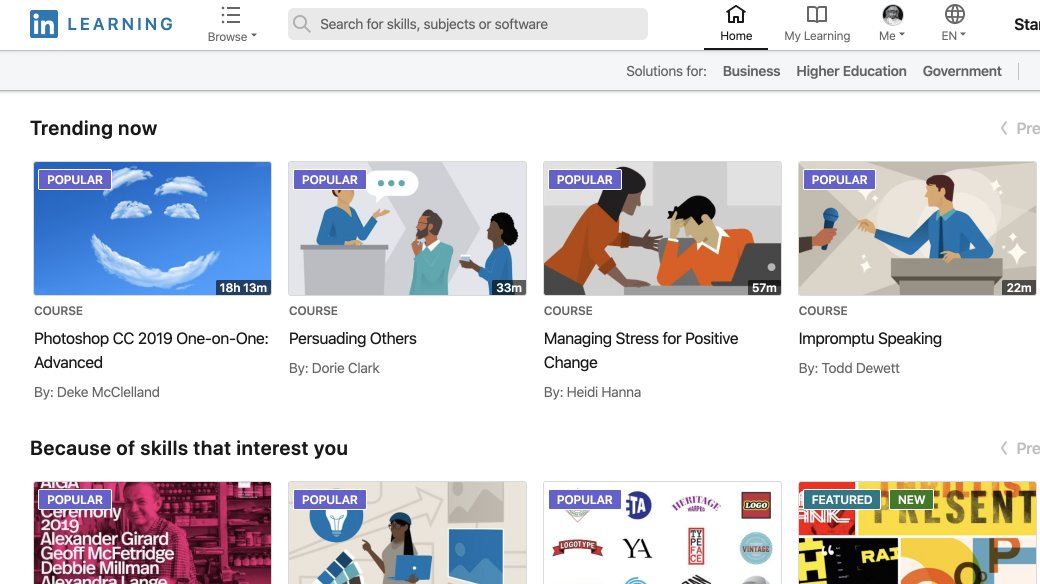The width and height of the screenshot is (1040, 584).
Task: Select the My Learning tab label
Action: pos(817,36)
